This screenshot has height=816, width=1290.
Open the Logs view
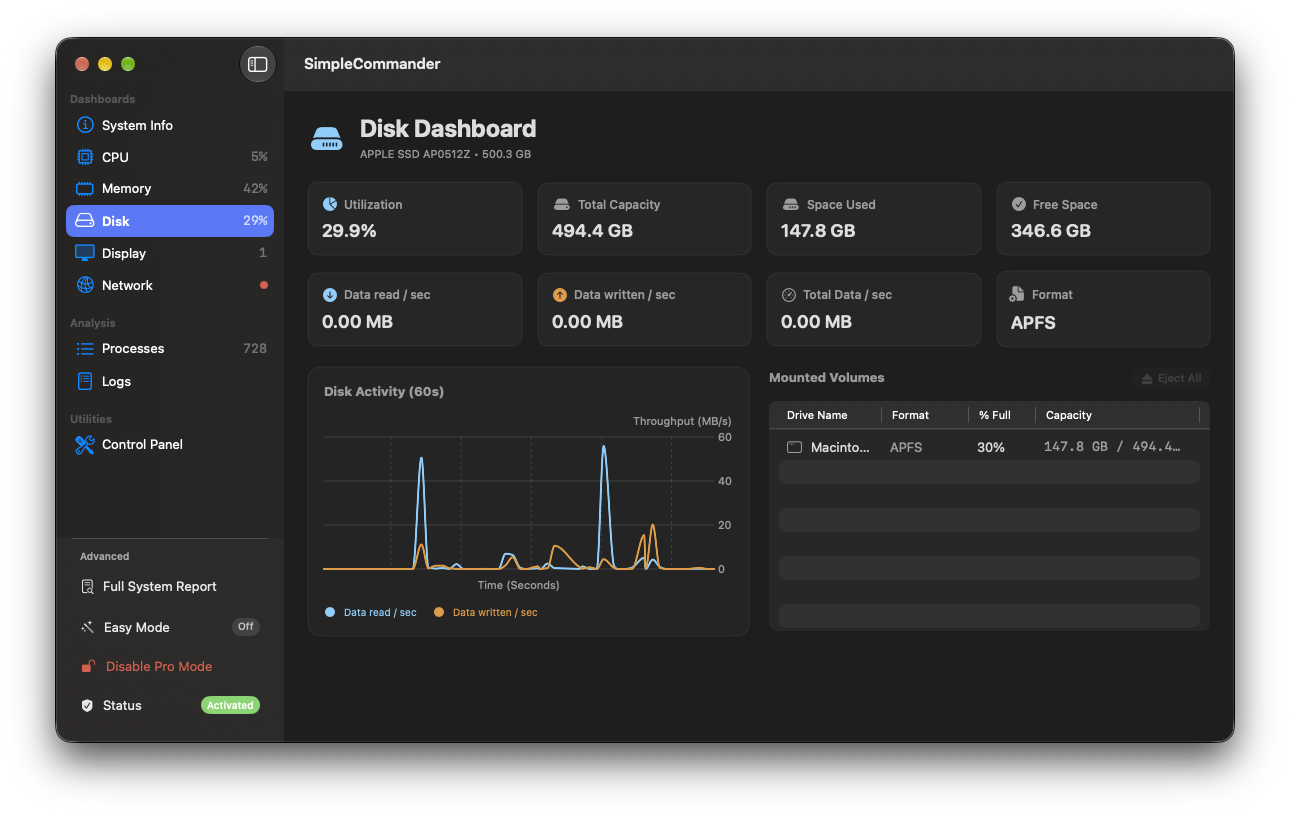(170, 381)
